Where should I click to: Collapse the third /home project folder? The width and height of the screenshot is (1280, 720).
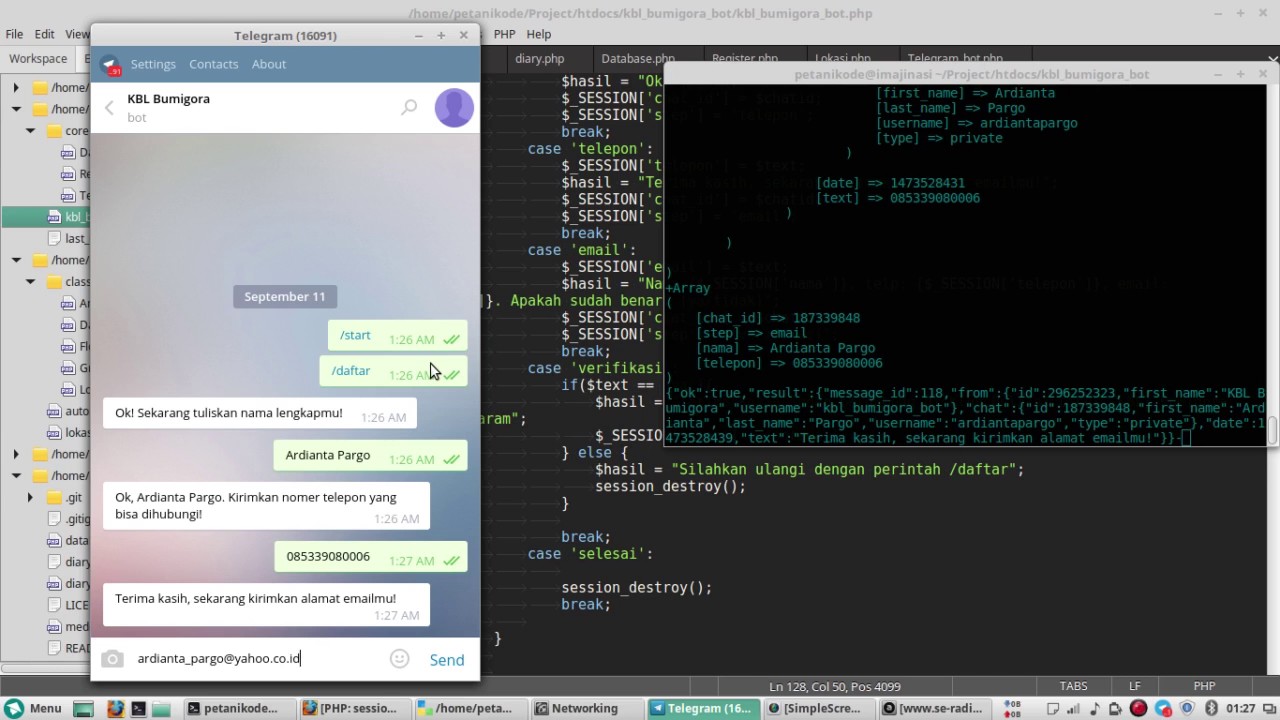coord(16,260)
